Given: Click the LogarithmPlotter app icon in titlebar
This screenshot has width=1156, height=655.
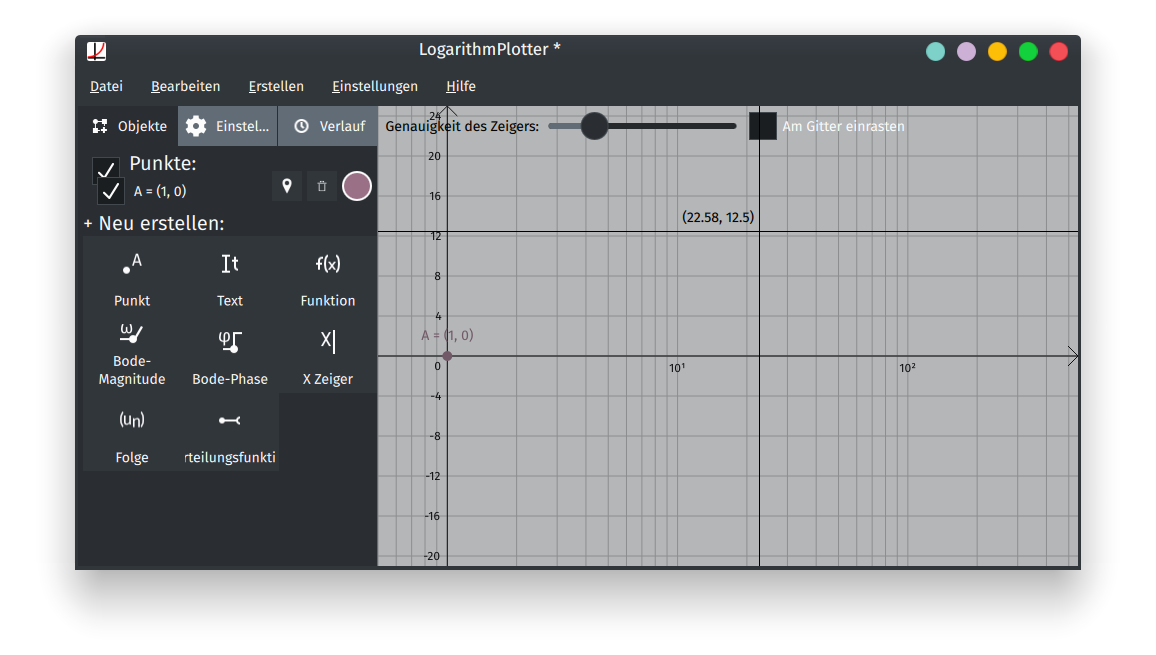Looking at the screenshot, I should 97,51.
